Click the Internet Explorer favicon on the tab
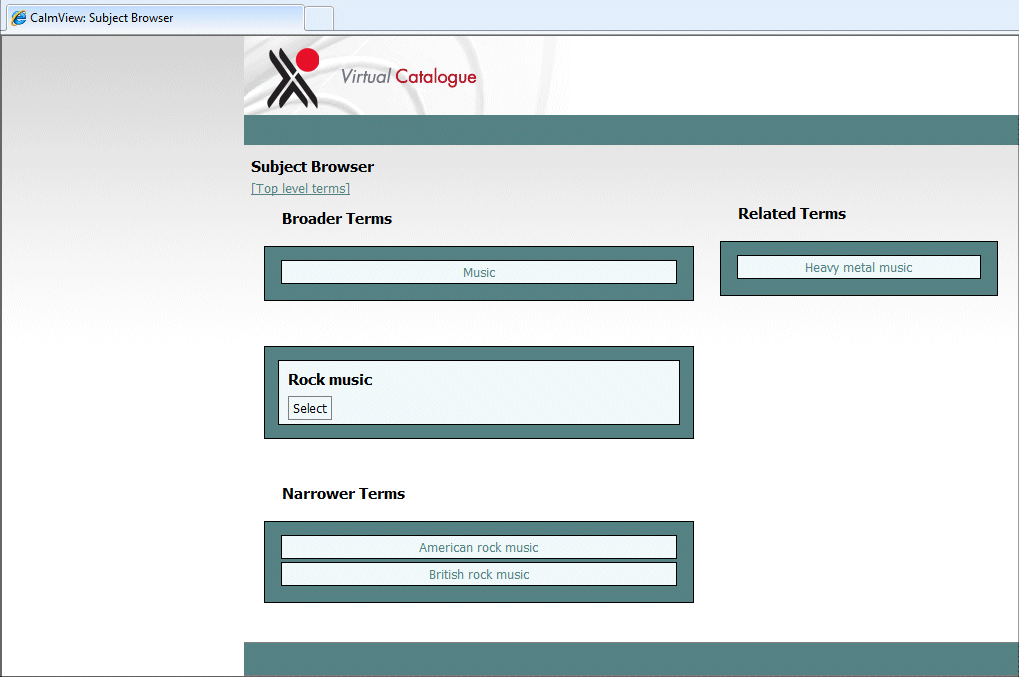 (17, 17)
